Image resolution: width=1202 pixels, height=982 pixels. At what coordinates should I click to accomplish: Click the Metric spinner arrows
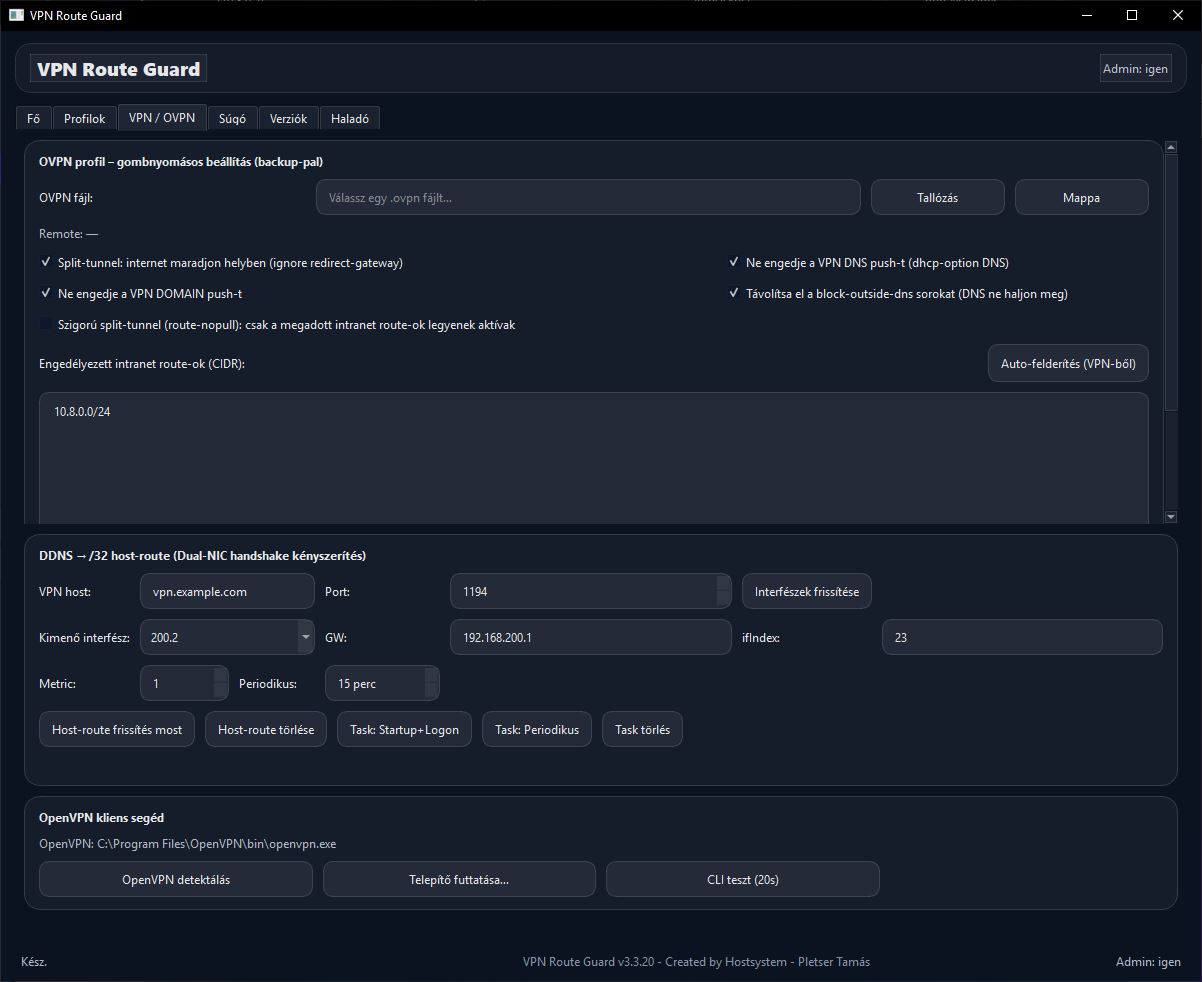click(221, 684)
